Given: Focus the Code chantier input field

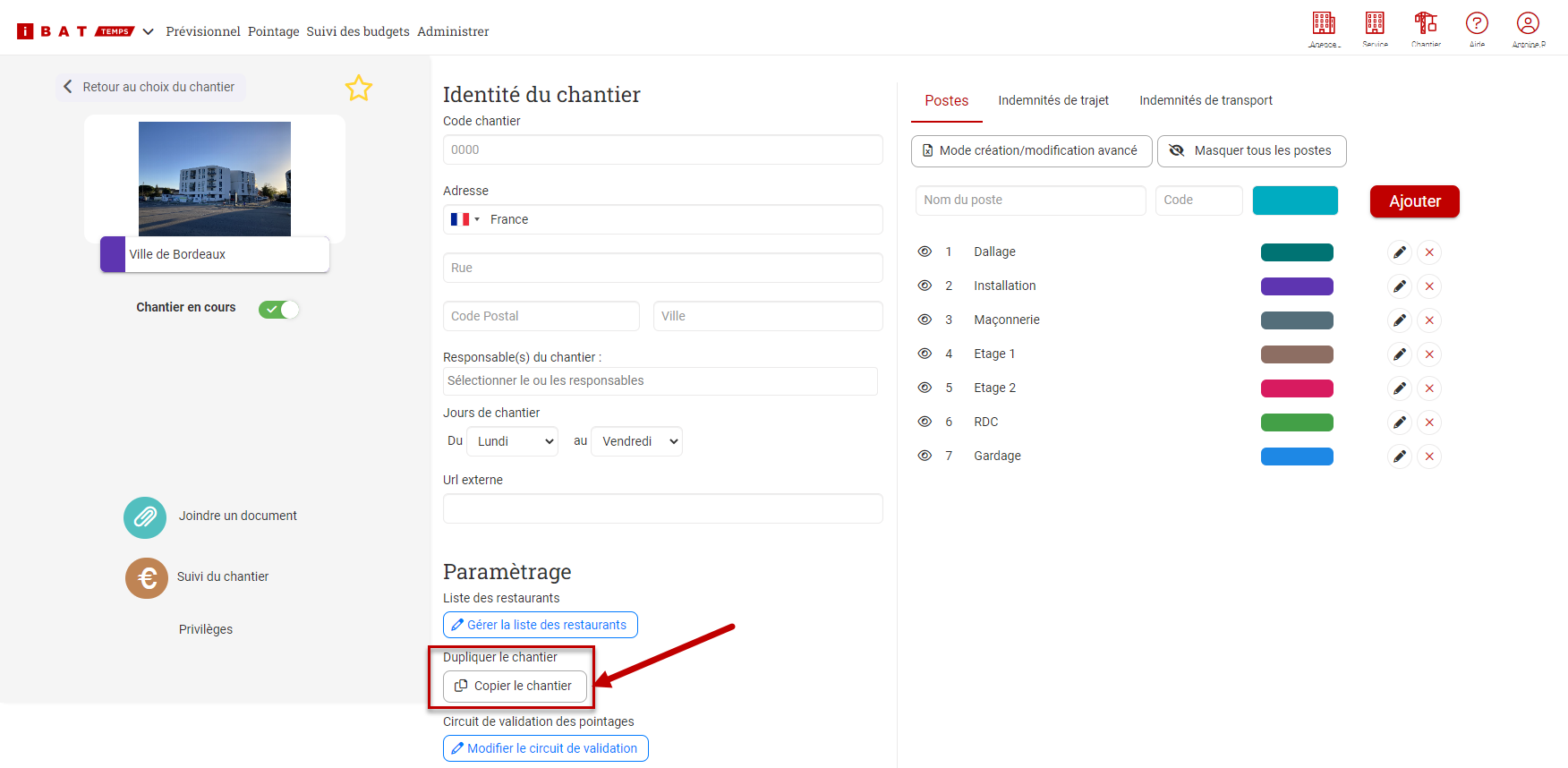Looking at the screenshot, I should coord(662,149).
